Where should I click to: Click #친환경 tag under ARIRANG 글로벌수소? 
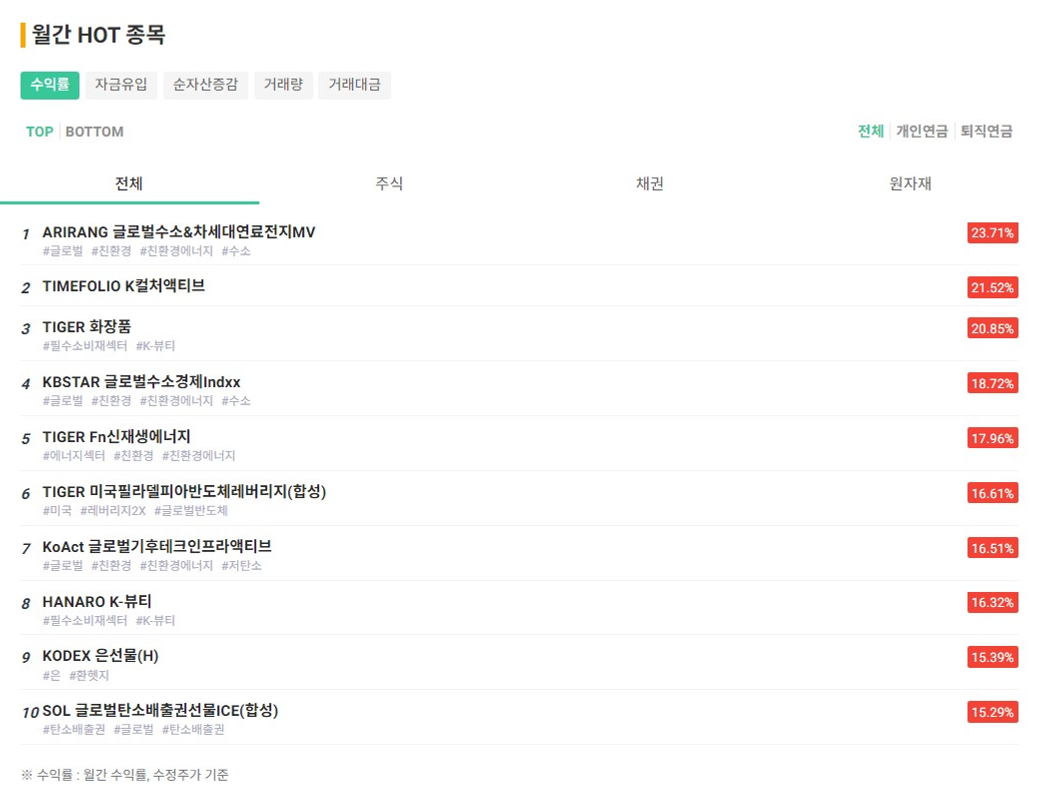(x=112, y=251)
